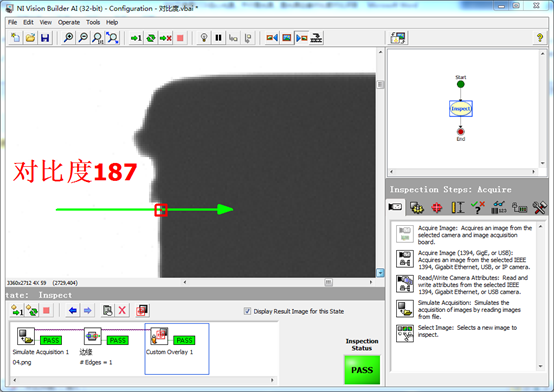This screenshot has width=554, height=392.
Task: Pause the inspection with pause icon
Action: tap(218, 37)
